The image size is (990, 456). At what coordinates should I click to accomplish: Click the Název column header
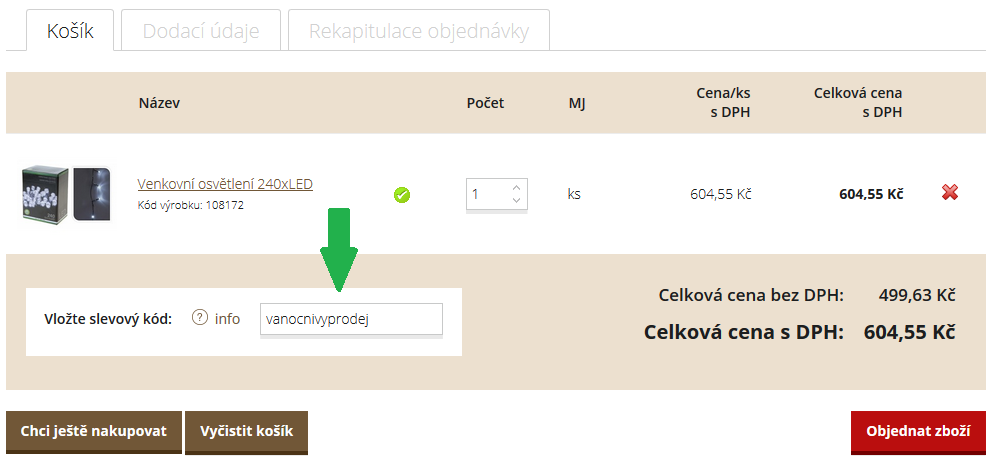[159, 102]
